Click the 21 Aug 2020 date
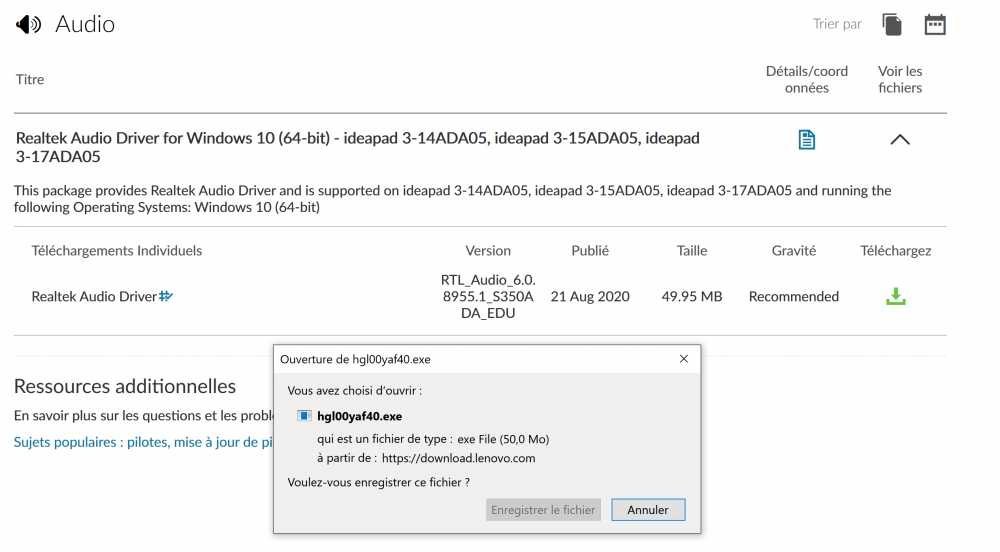Viewport: 1000px width, 552px height. coord(590,296)
